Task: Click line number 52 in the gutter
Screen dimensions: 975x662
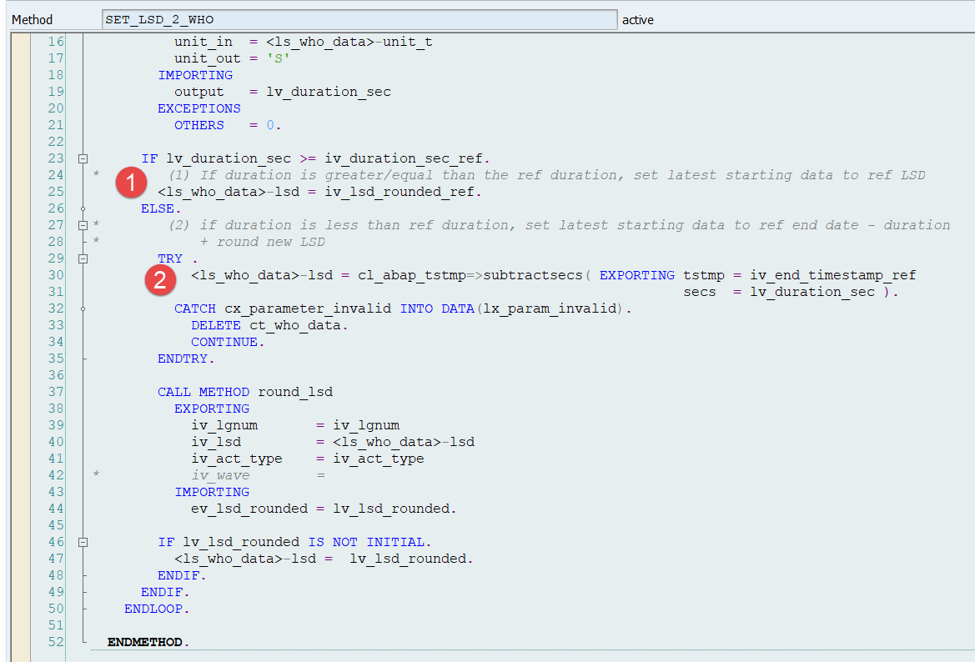Action: [x=56, y=641]
